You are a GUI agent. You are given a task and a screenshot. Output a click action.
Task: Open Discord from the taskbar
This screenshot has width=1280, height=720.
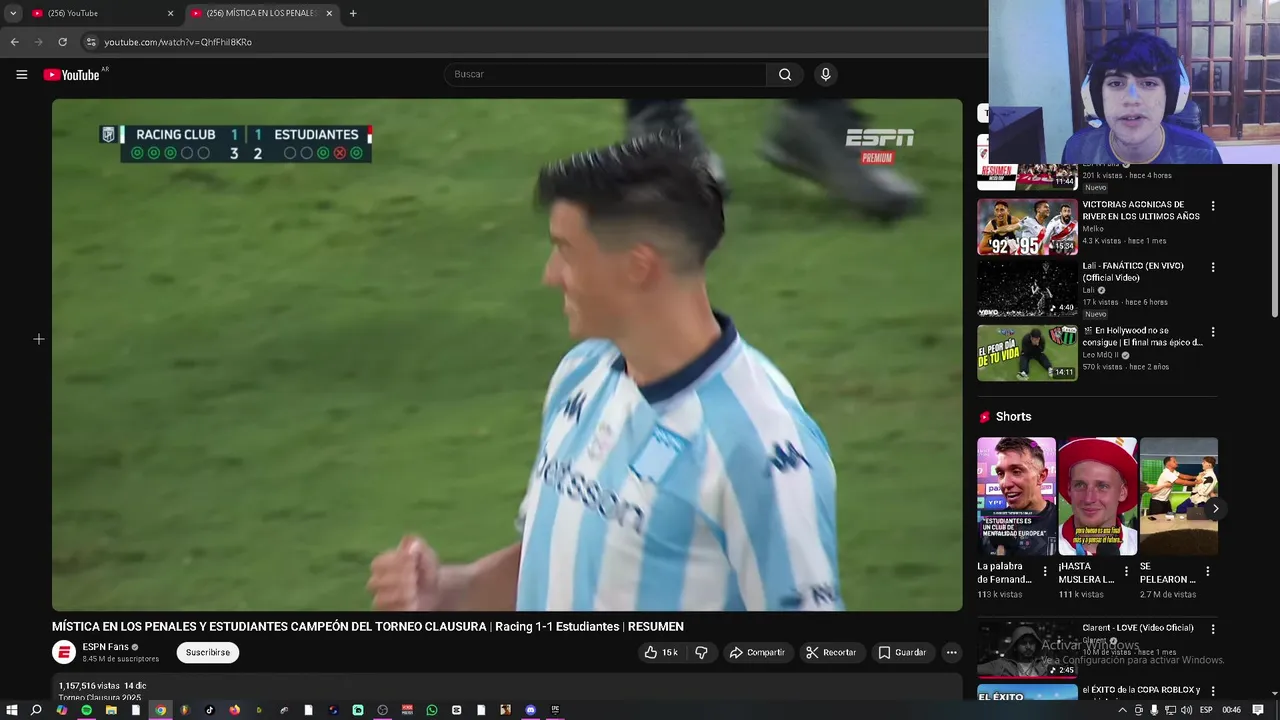pyautogui.click(x=530, y=710)
